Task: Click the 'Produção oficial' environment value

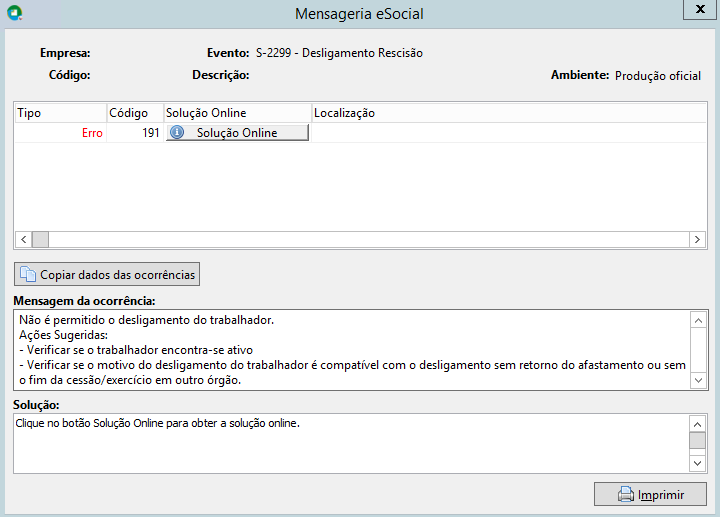Action: tap(658, 76)
